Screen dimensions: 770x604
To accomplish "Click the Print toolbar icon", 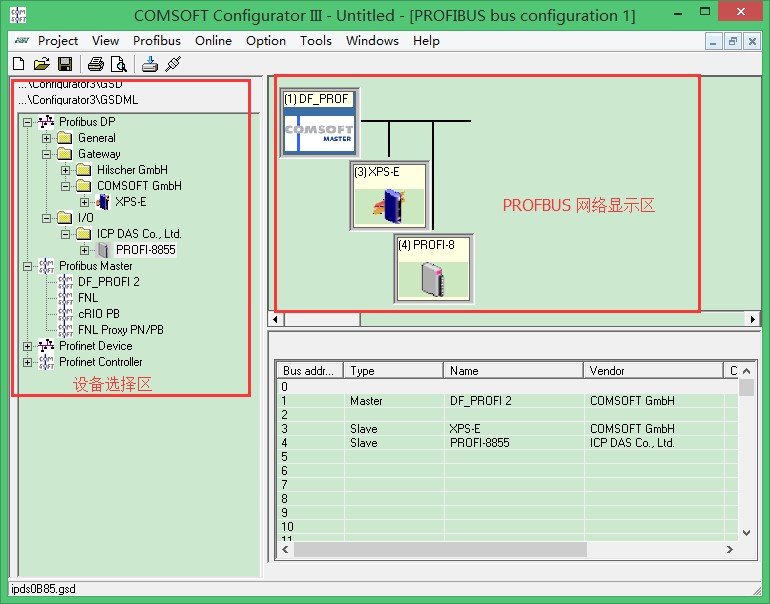I will (x=96, y=64).
